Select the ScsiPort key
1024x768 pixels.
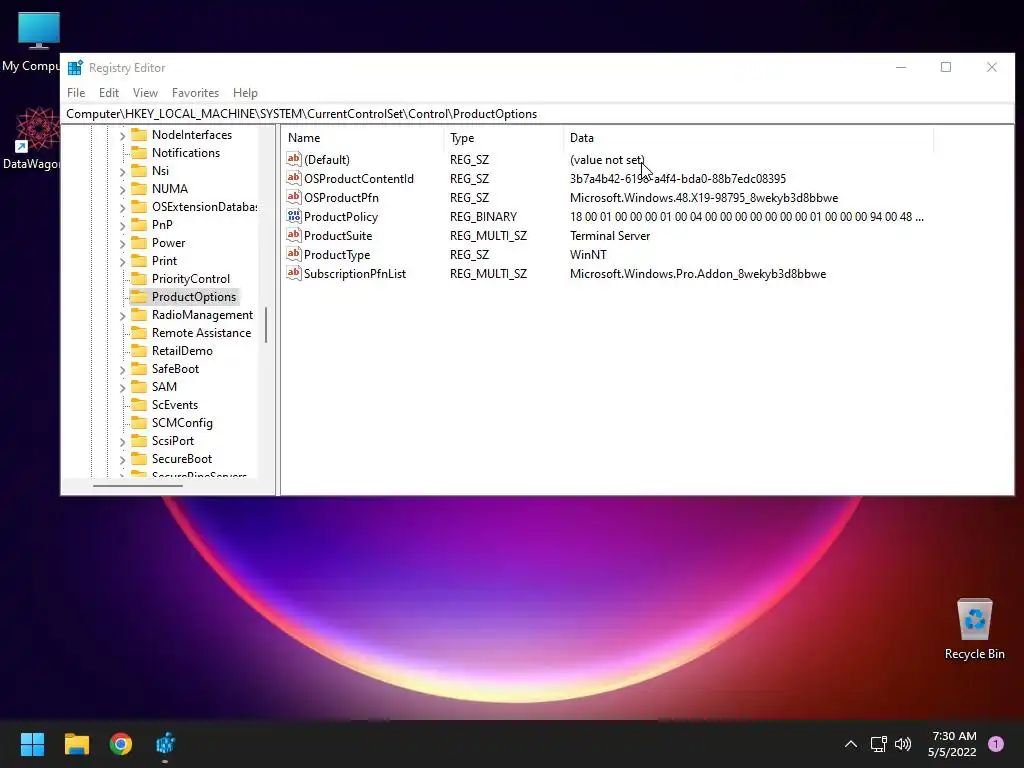[172, 441]
